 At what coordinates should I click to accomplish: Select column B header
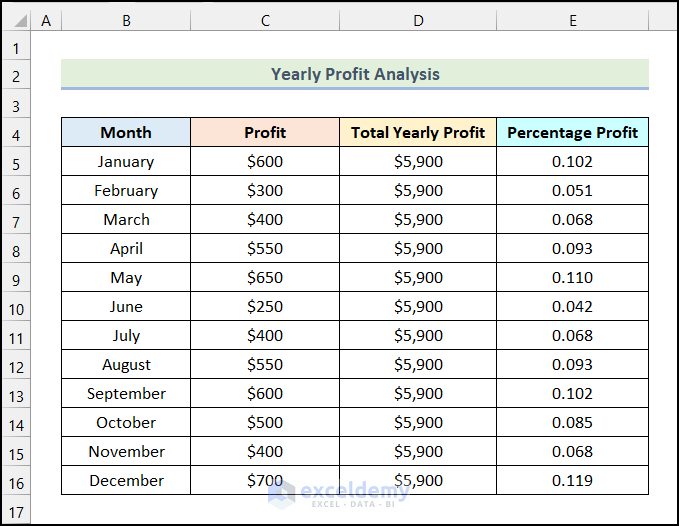126,20
